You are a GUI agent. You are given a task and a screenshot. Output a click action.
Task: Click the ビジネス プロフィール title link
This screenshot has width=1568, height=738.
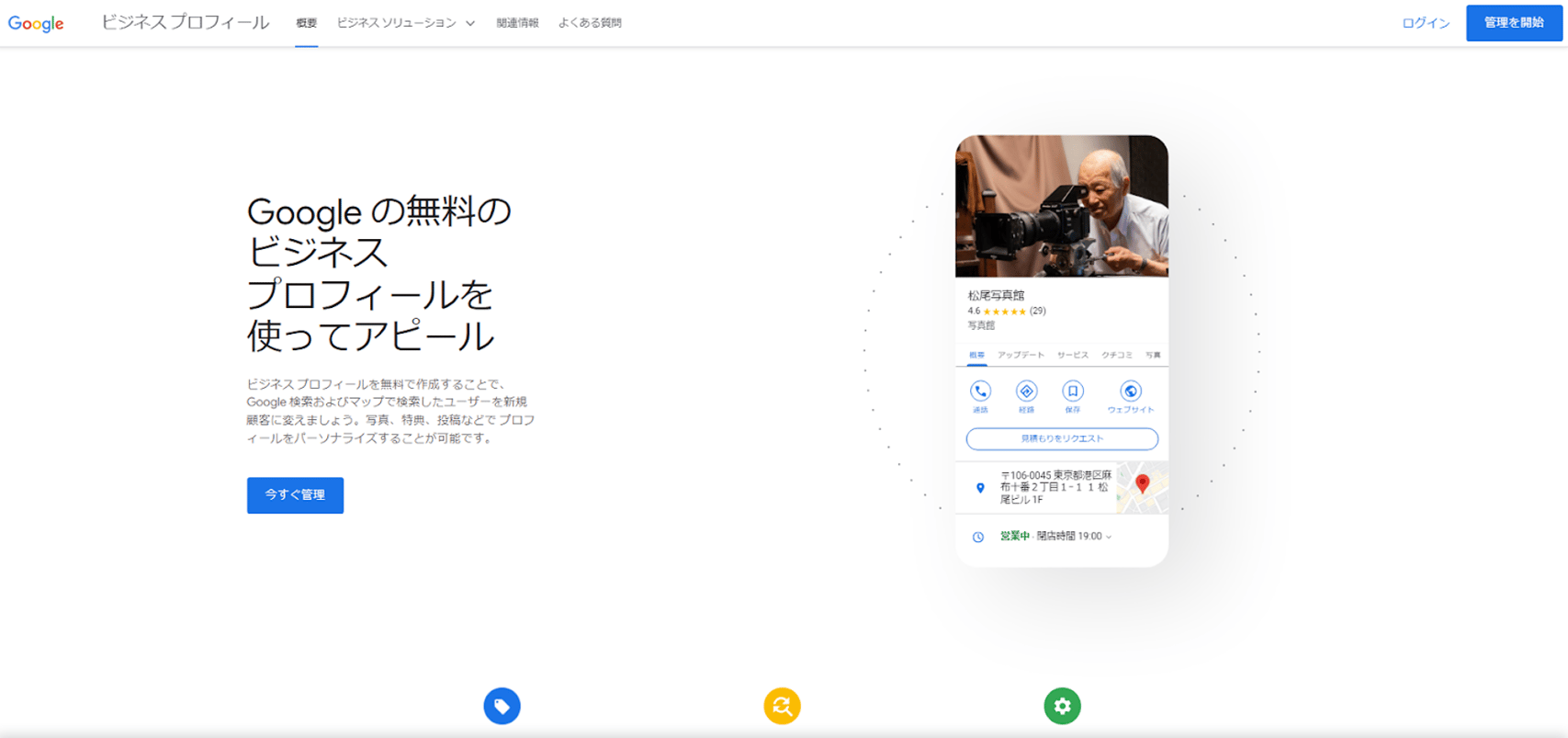185,23
